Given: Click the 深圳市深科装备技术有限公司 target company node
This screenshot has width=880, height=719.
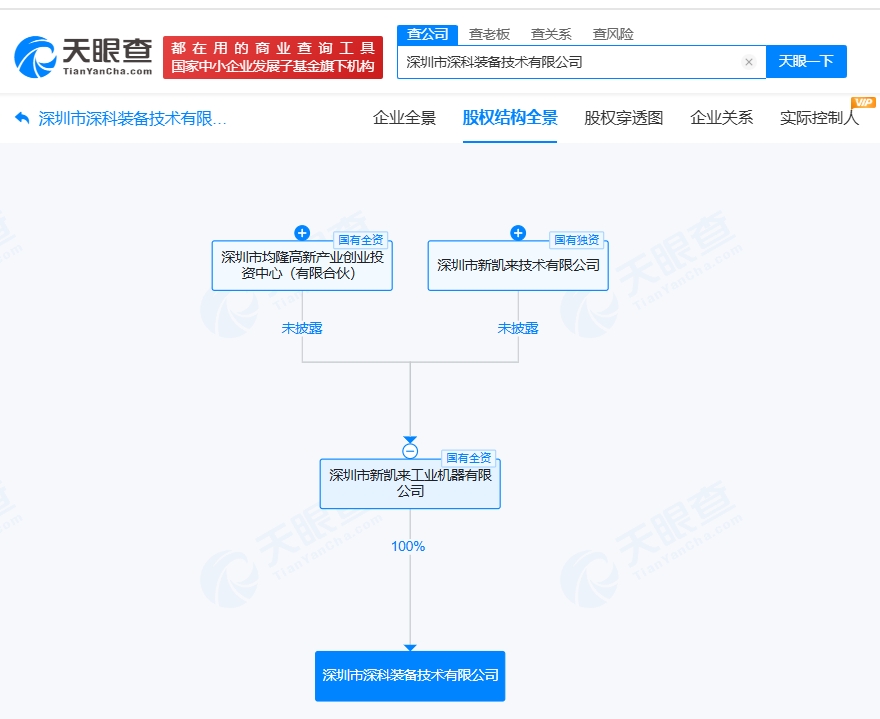Looking at the screenshot, I should pos(410,675).
